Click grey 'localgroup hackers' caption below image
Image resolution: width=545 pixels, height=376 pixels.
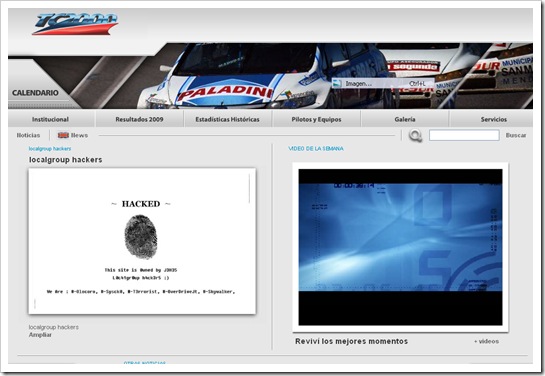[x=54, y=327]
